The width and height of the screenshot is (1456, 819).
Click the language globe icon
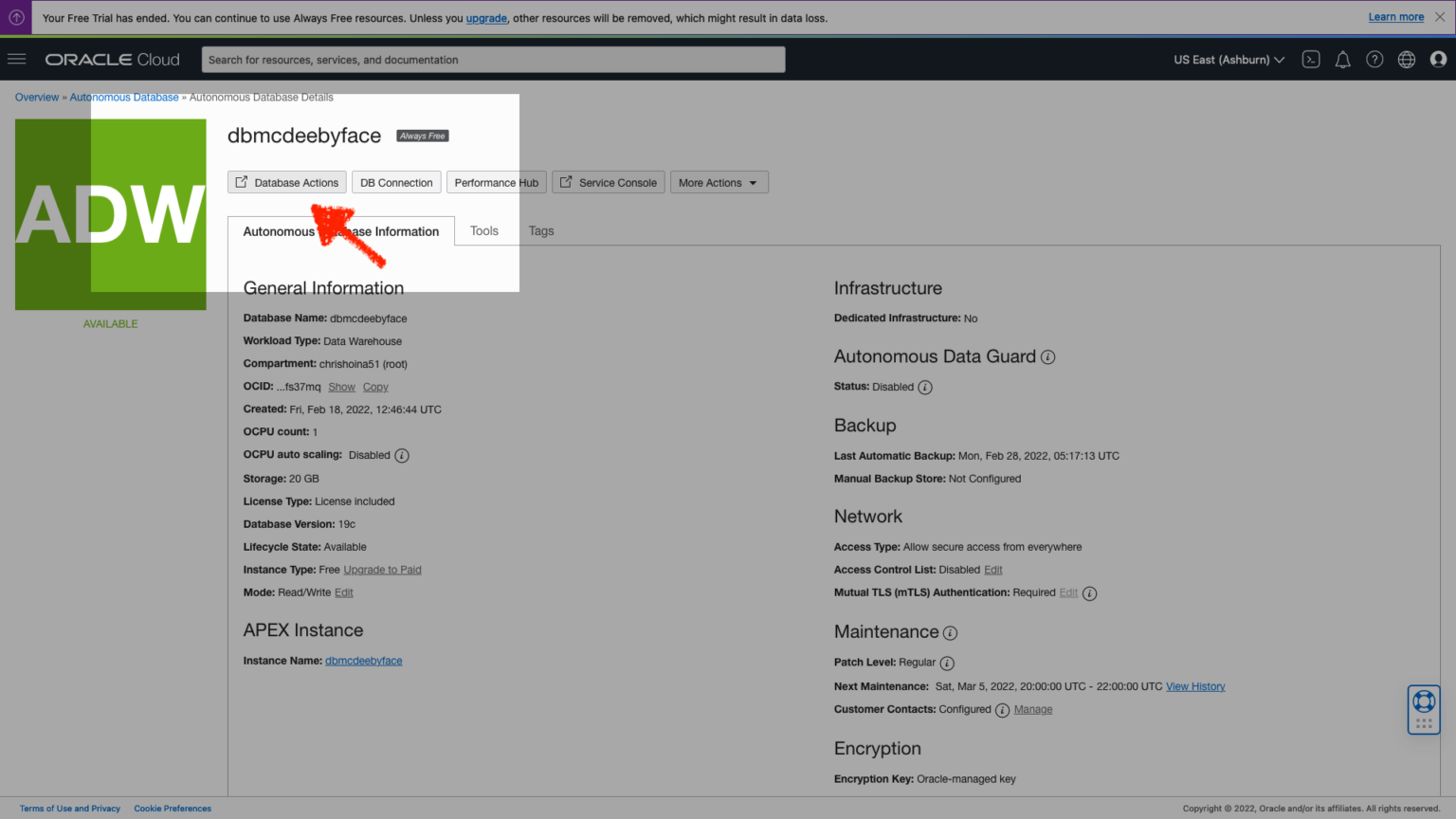click(1406, 59)
